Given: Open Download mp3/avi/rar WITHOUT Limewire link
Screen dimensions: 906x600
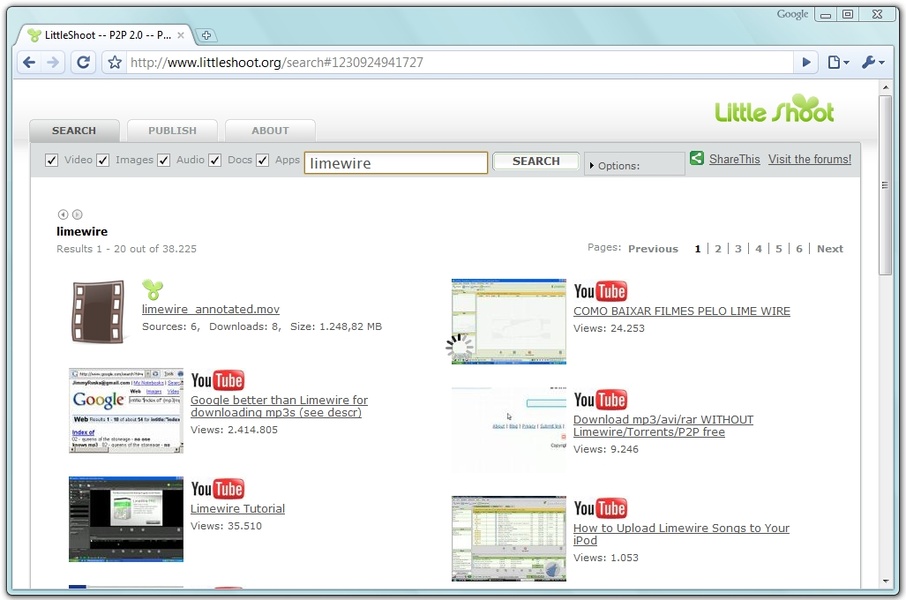Looking at the screenshot, I should click(663, 426).
